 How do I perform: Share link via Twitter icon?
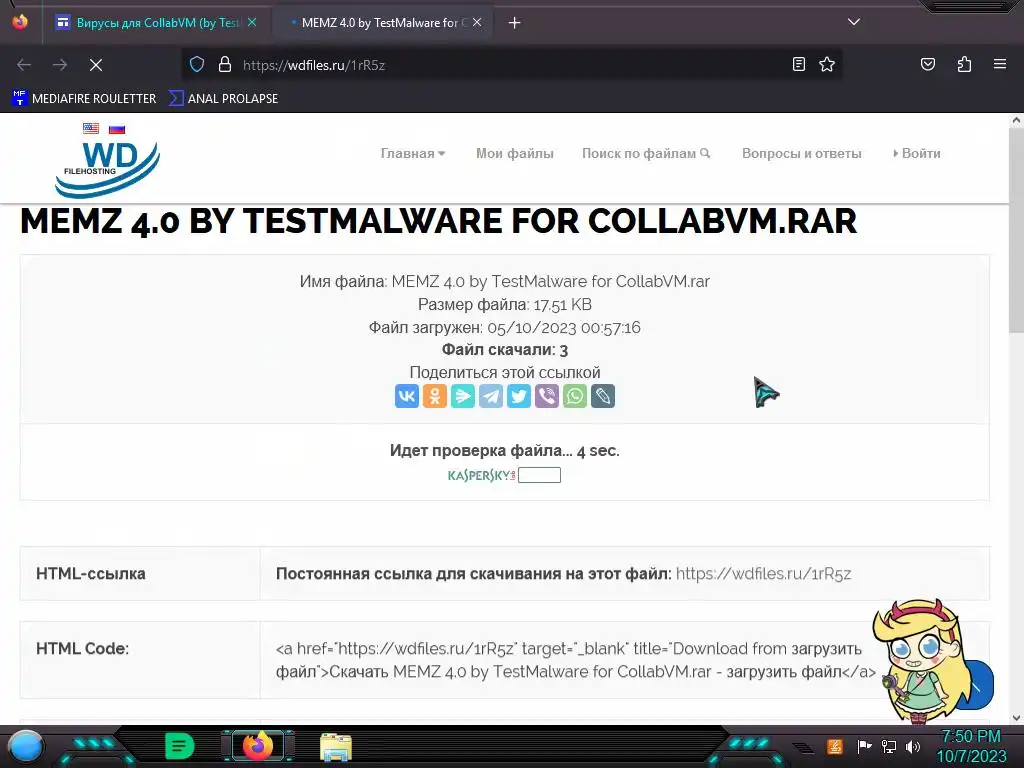[519, 396]
